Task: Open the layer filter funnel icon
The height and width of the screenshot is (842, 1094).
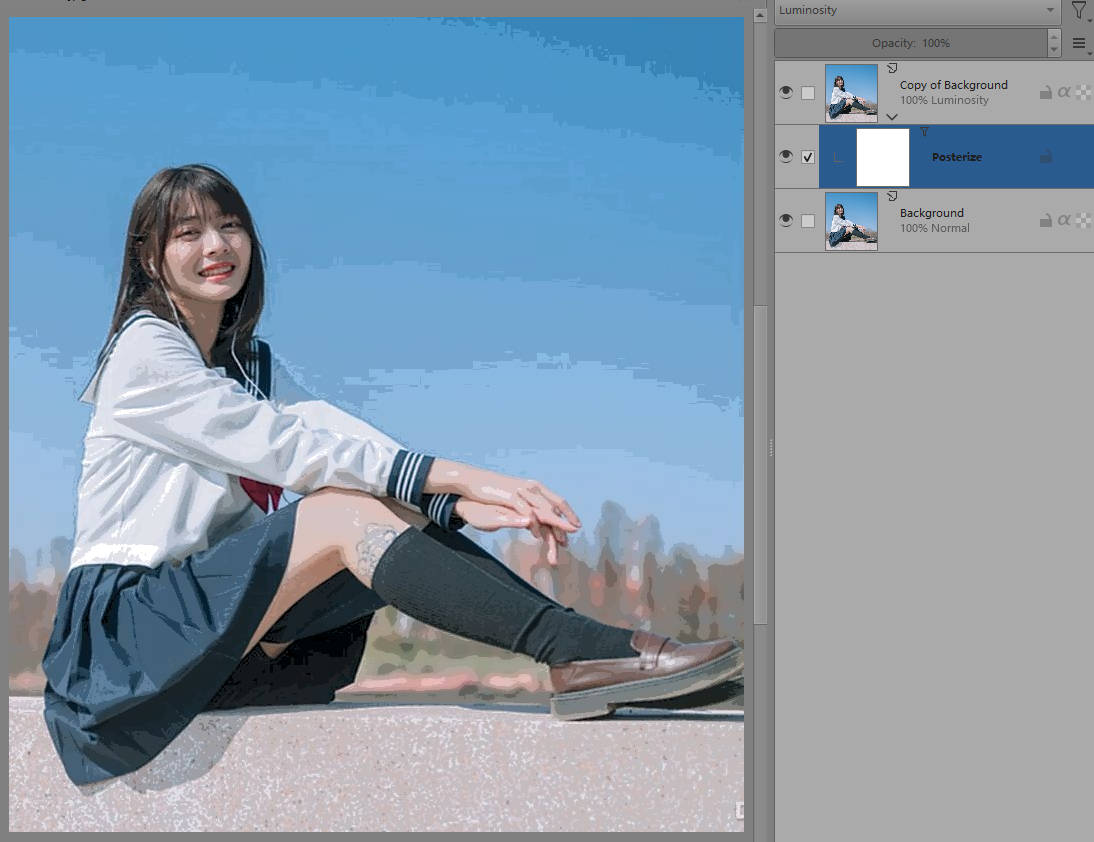Action: (1078, 11)
